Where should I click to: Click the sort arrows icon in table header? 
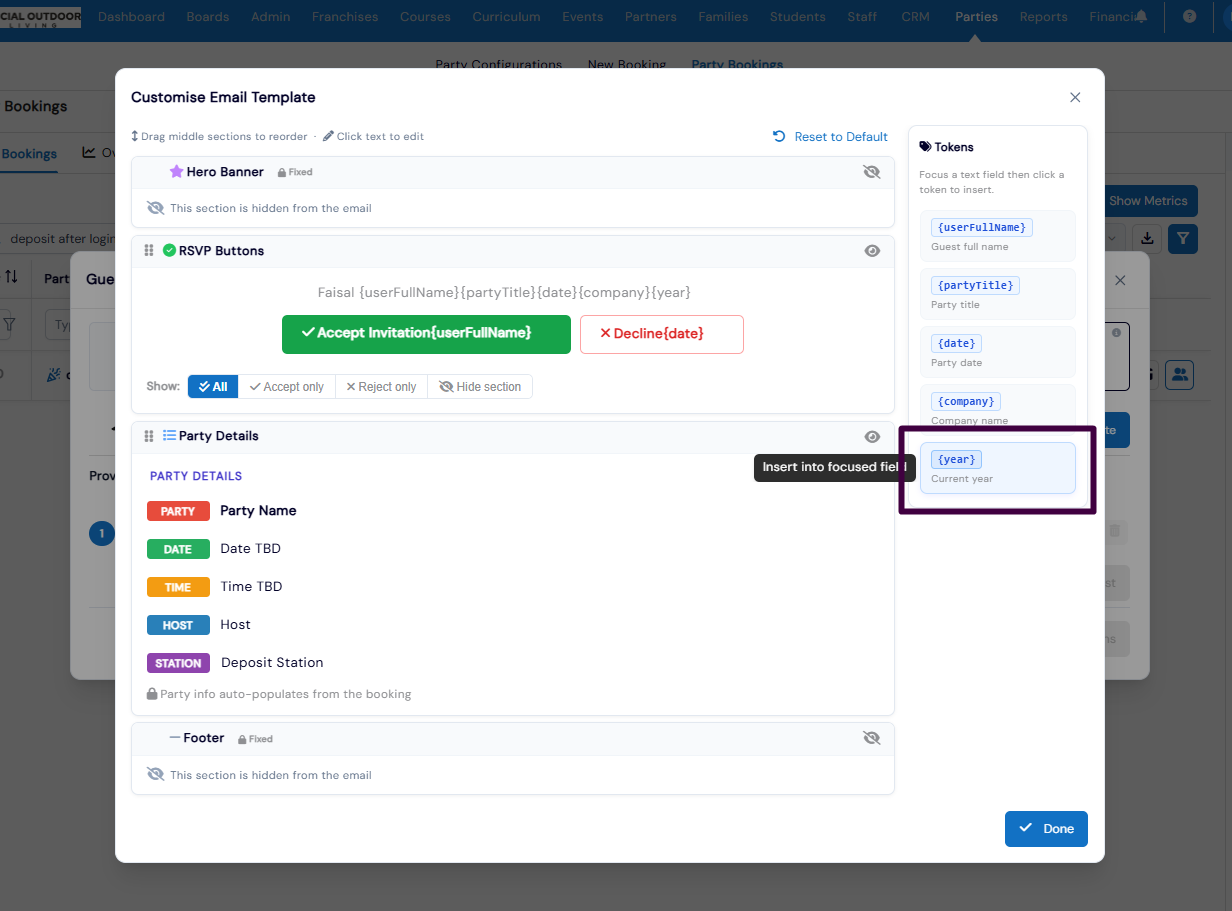pos(12,277)
